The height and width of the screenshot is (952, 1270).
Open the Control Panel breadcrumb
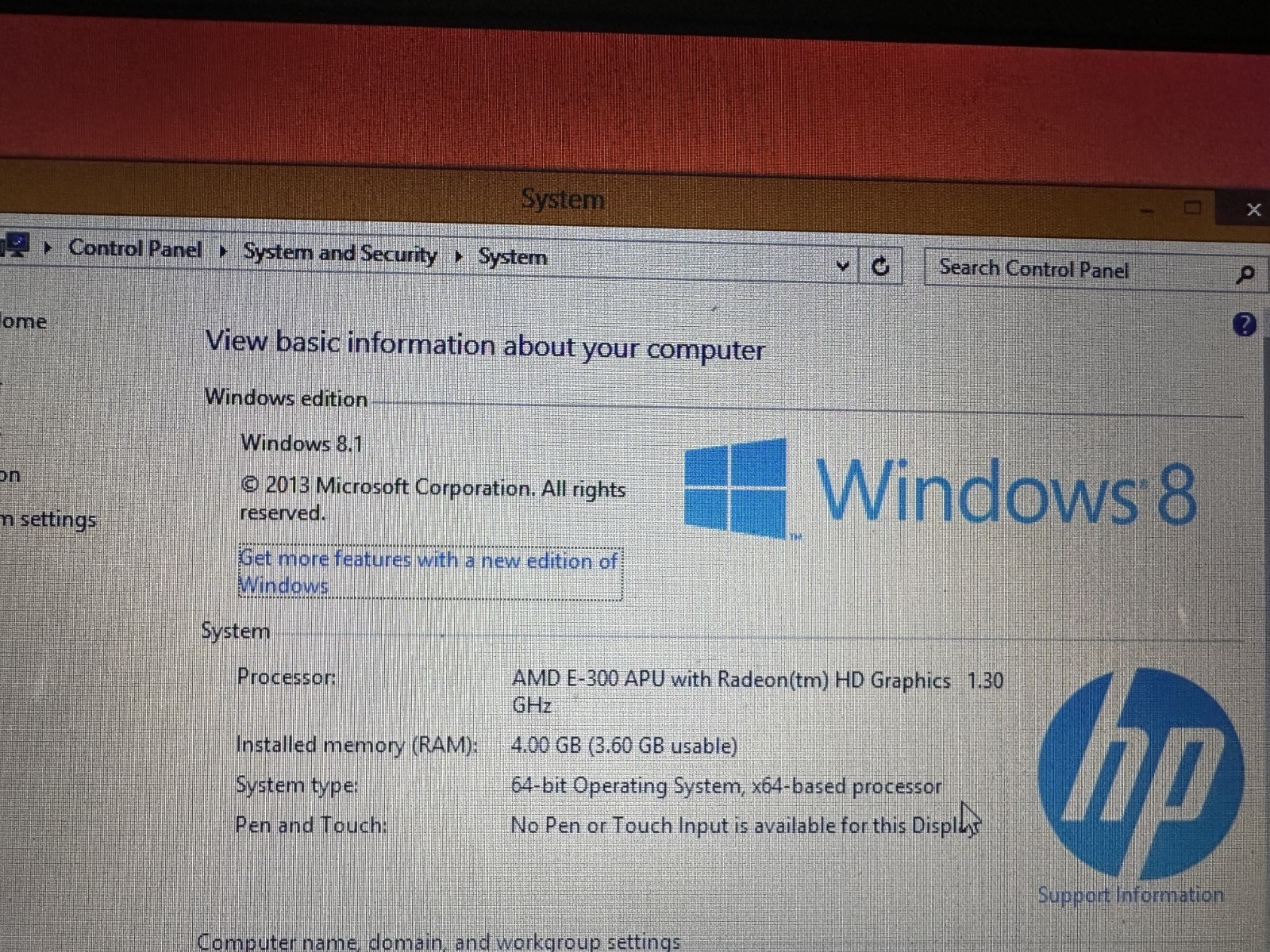tap(135, 248)
